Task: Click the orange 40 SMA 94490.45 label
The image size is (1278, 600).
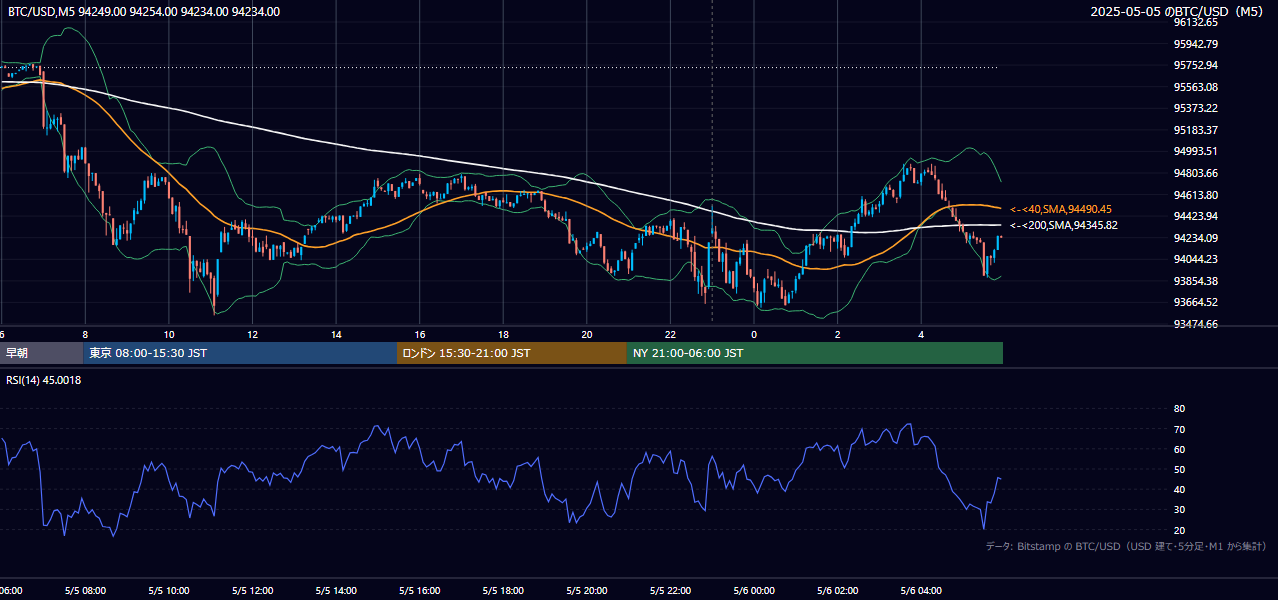Action: [x=1061, y=209]
